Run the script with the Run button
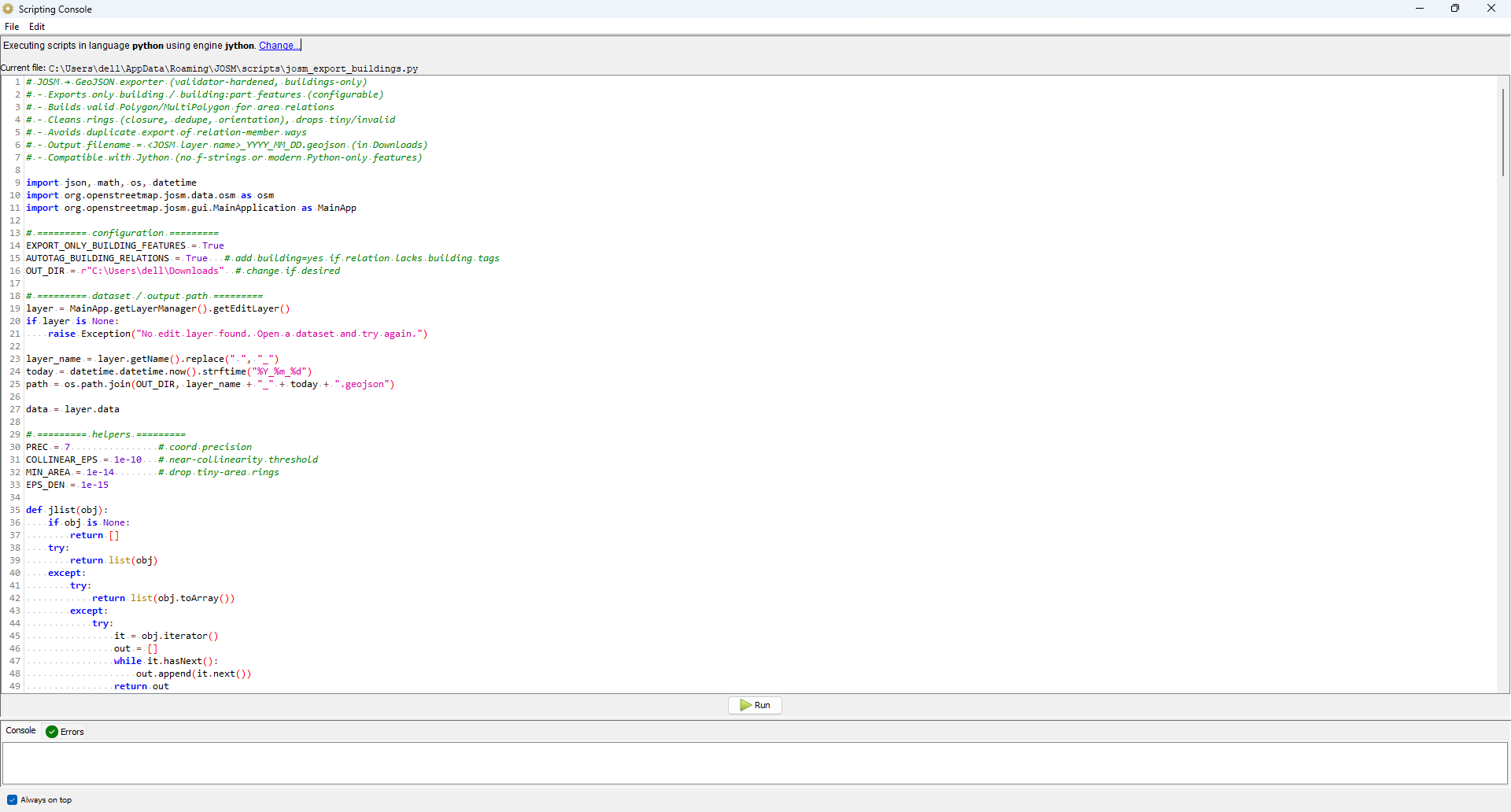Image resolution: width=1511 pixels, height=812 pixels. click(755, 705)
